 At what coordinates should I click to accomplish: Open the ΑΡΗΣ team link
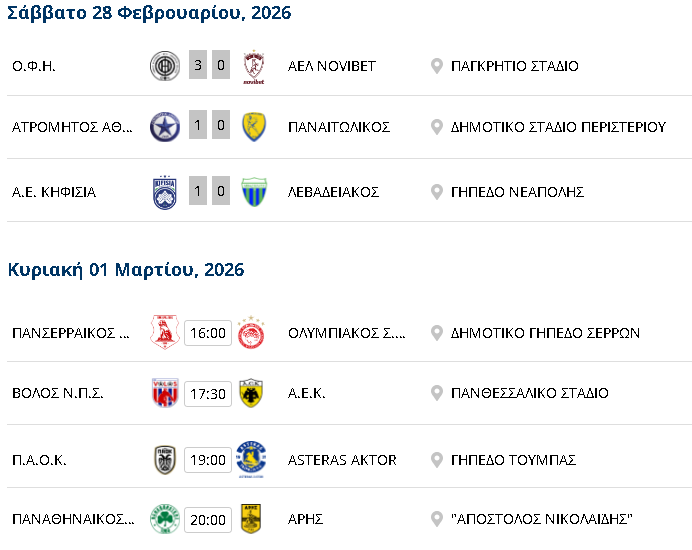(x=305, y=519)
